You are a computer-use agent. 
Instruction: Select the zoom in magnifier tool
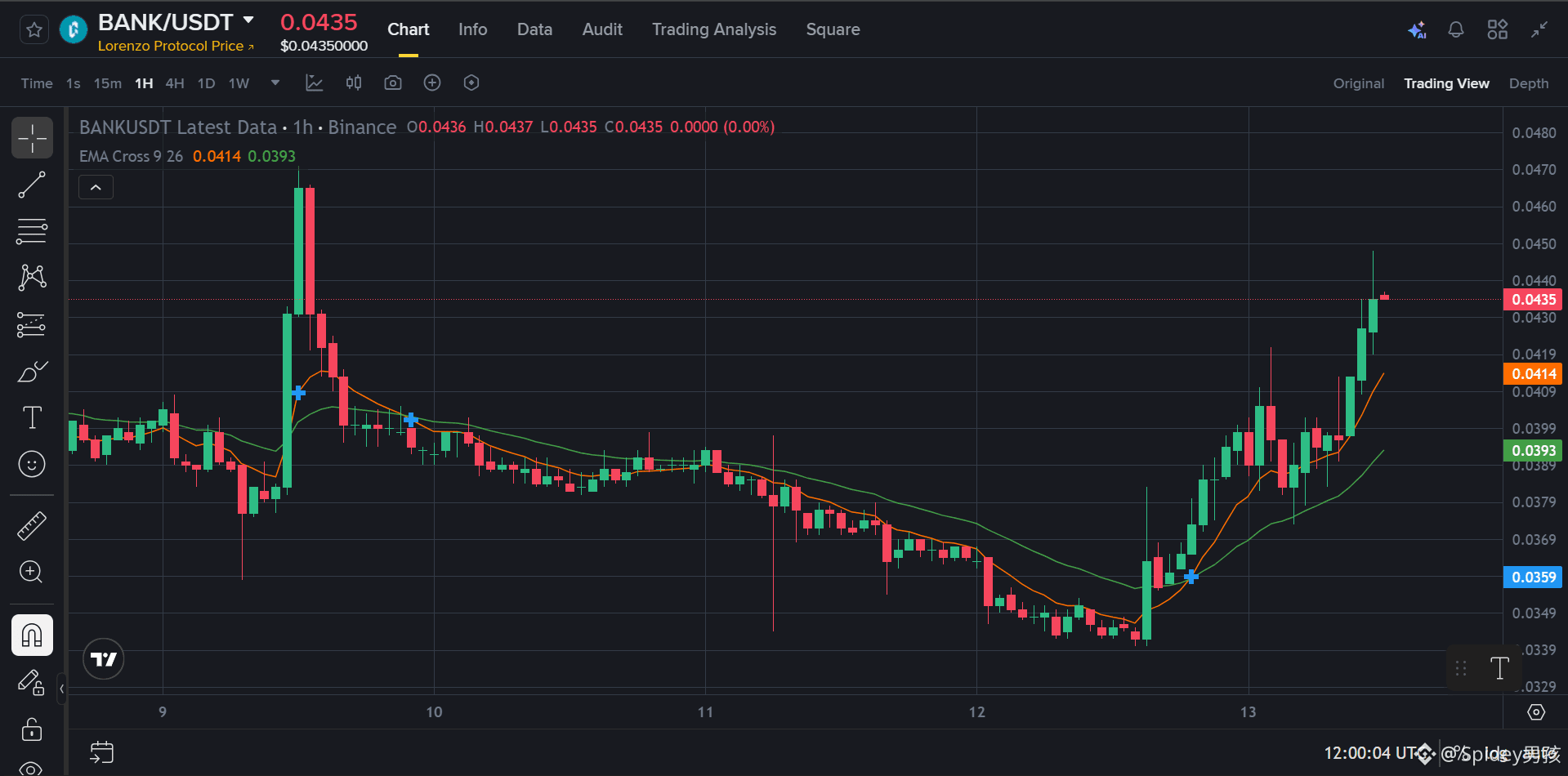click(x=32, y=572)
